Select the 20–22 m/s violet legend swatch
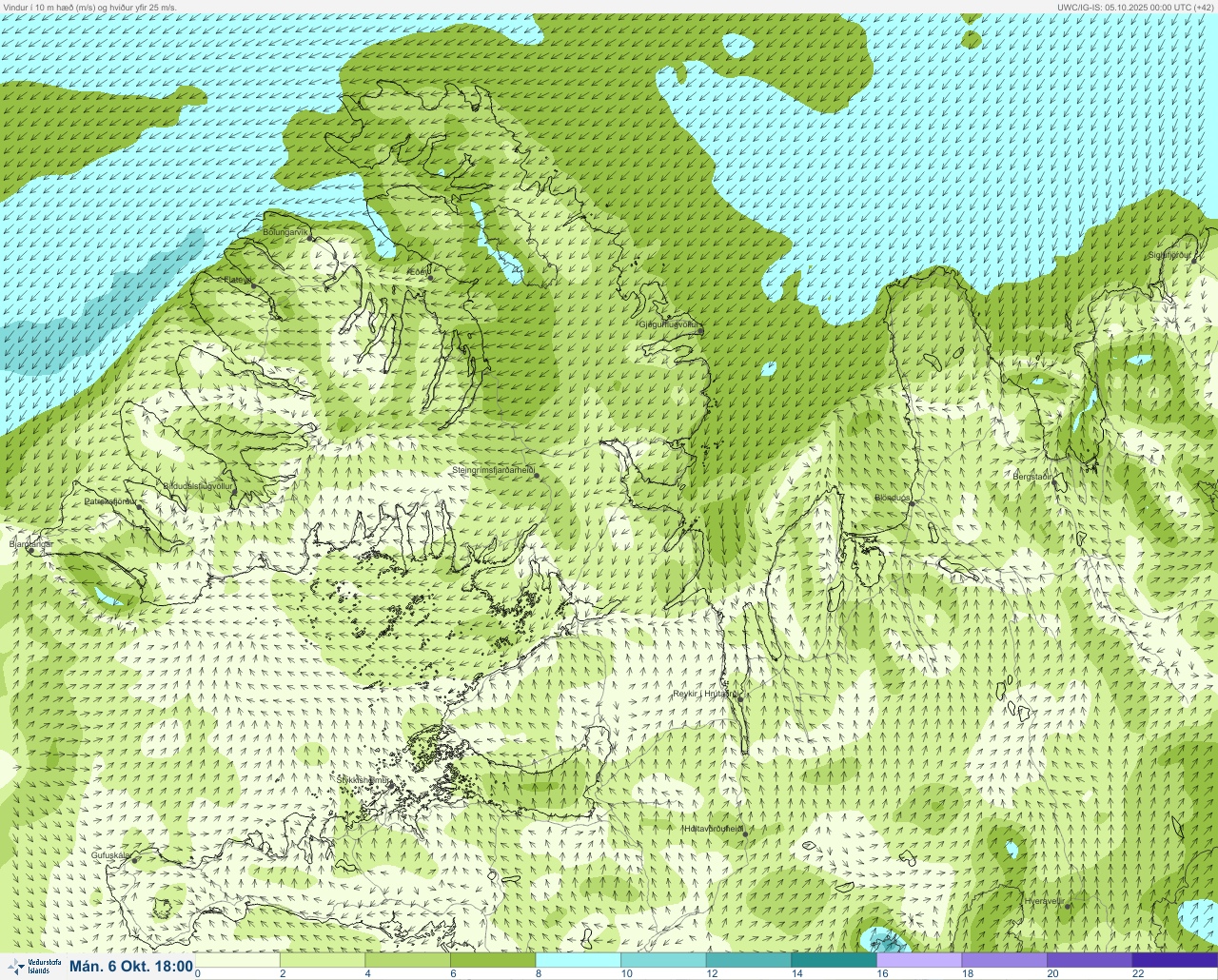The image size is (1218, 980). pos(1089,960)
